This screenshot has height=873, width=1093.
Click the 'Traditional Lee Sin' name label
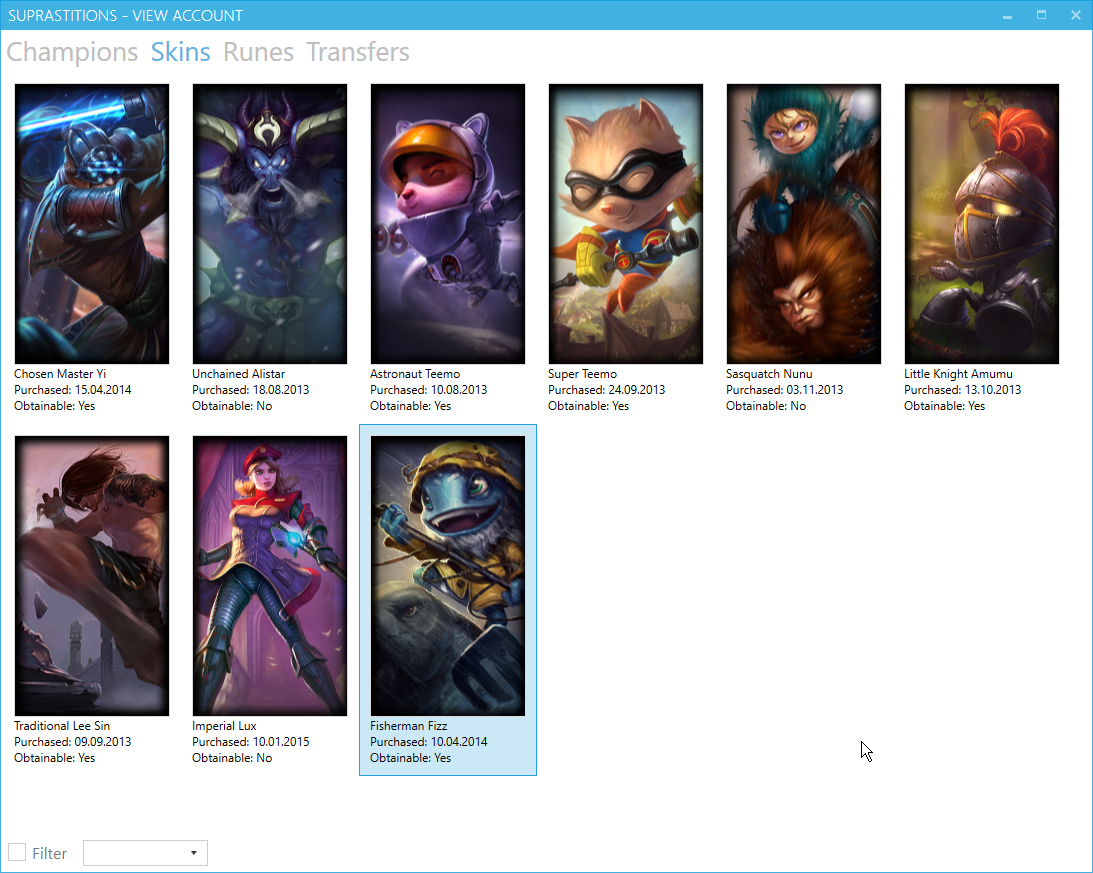(x=62, y=726)
